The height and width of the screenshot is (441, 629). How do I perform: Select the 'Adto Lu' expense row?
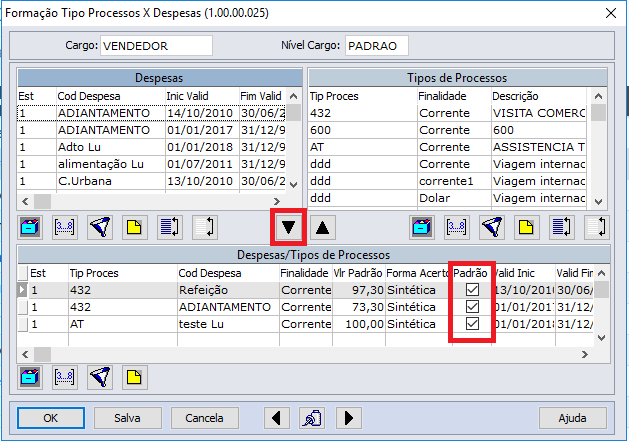pos(151,147)
